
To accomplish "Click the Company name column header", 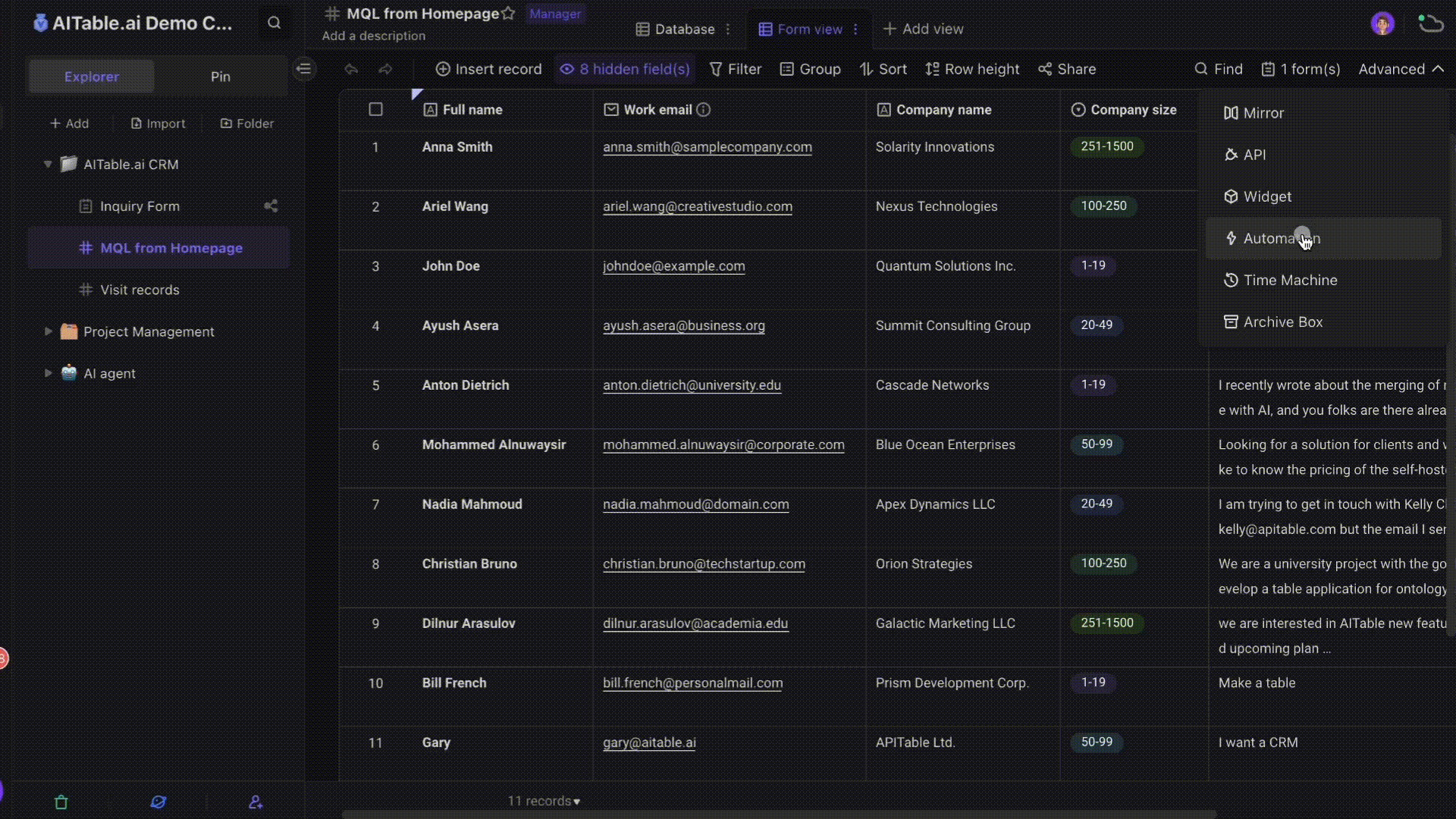I will [962, 110].
